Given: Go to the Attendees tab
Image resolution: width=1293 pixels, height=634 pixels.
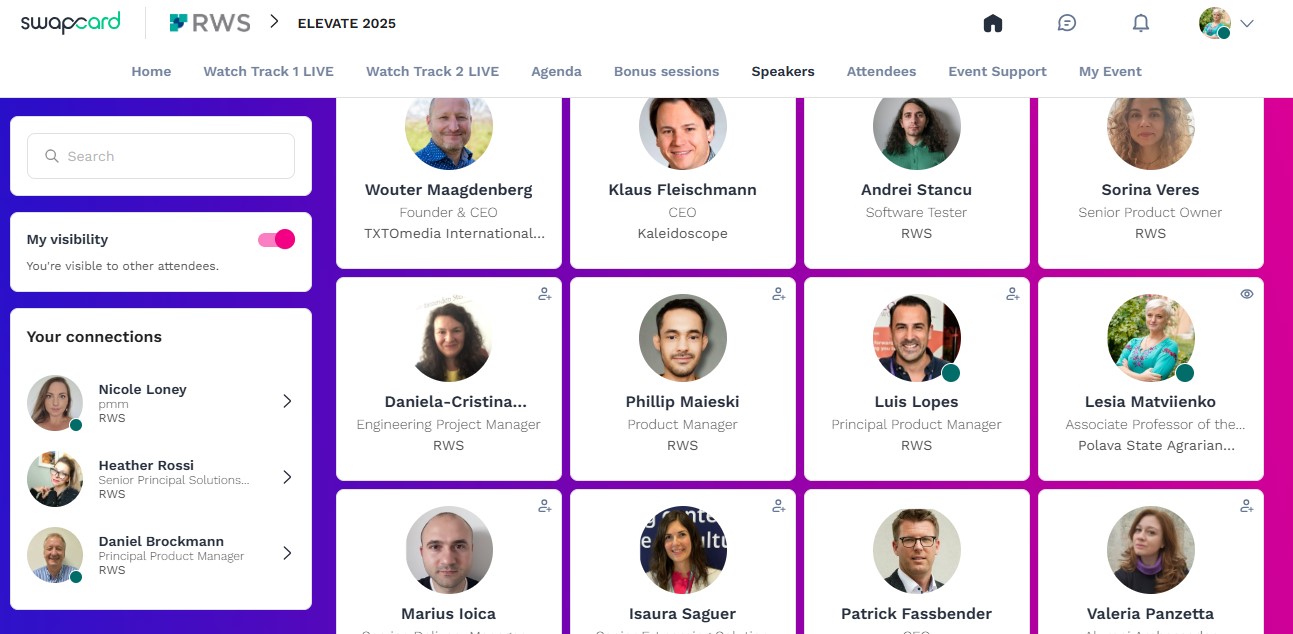Looking at the screenshot, I should 881,71.
